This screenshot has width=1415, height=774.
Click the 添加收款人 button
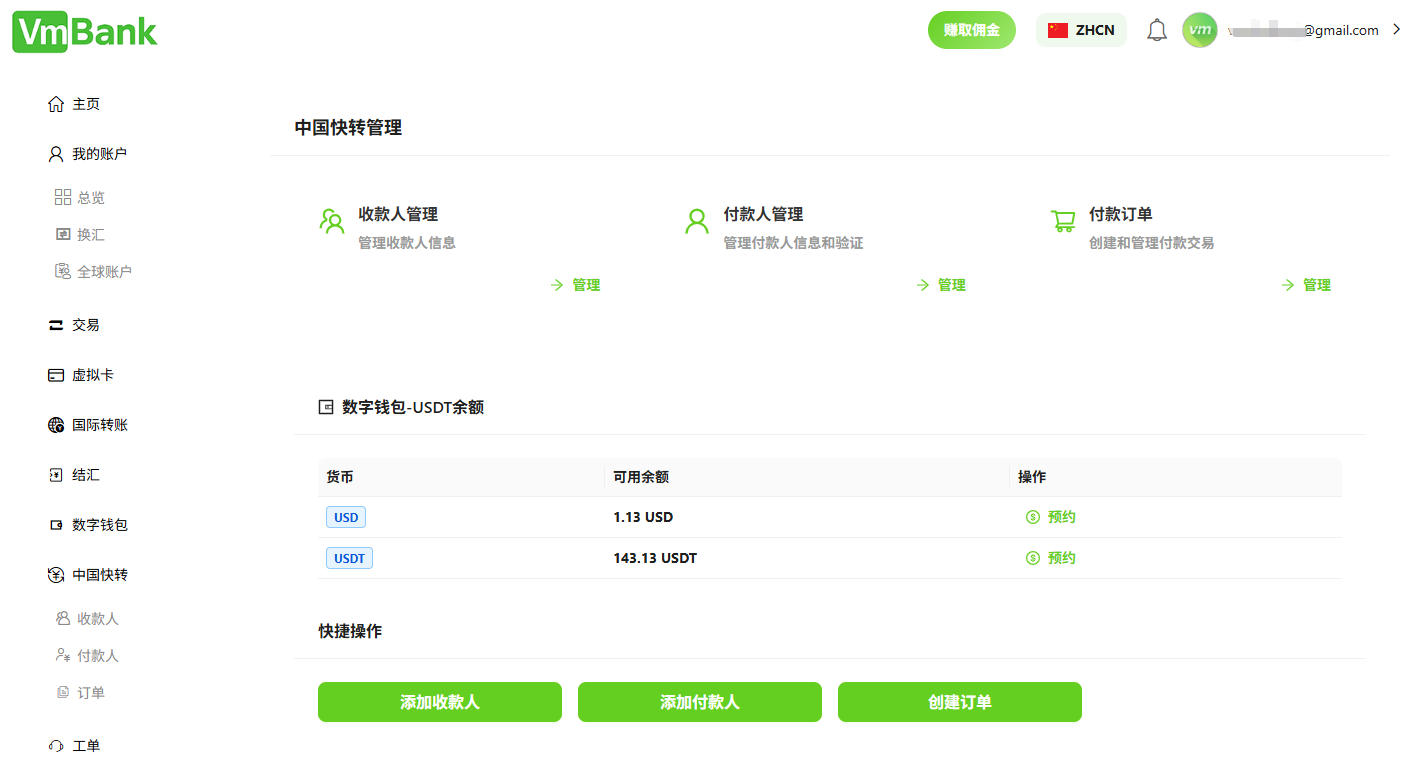pos(439,702)
